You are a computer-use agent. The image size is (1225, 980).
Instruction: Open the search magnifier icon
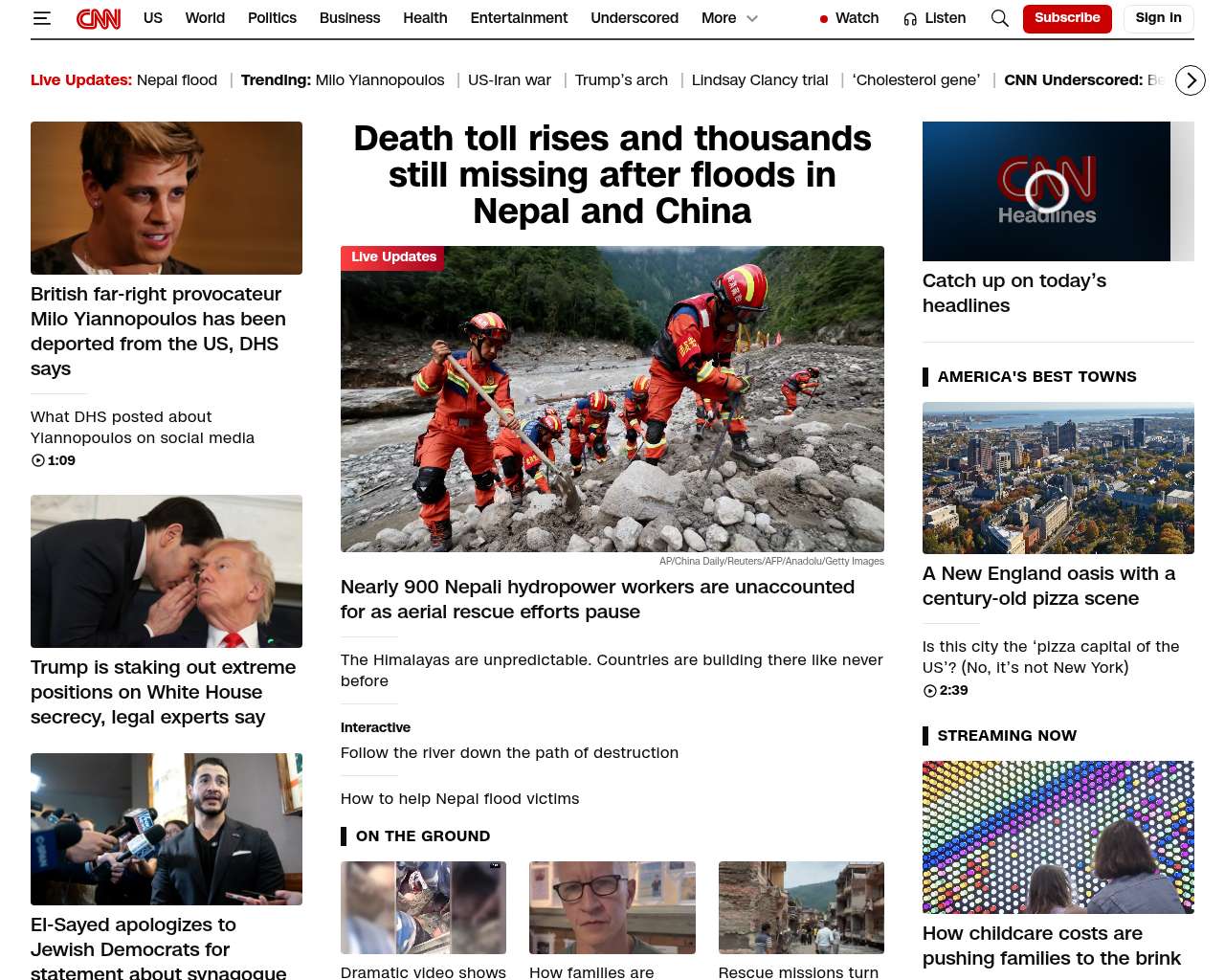[1000, 18]
